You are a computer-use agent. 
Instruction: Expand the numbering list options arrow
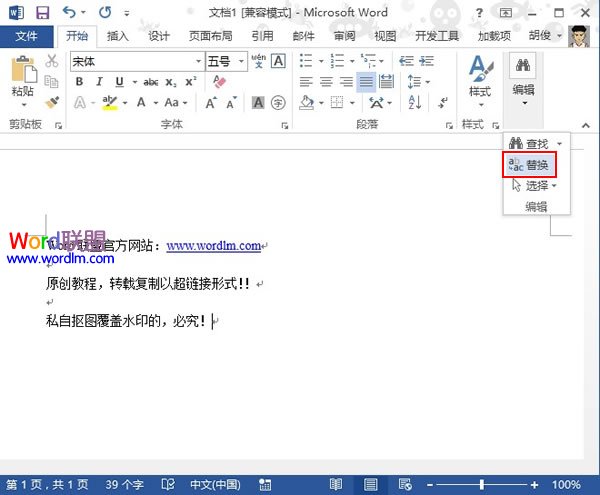pyautogui.click(x=352, y=61)
